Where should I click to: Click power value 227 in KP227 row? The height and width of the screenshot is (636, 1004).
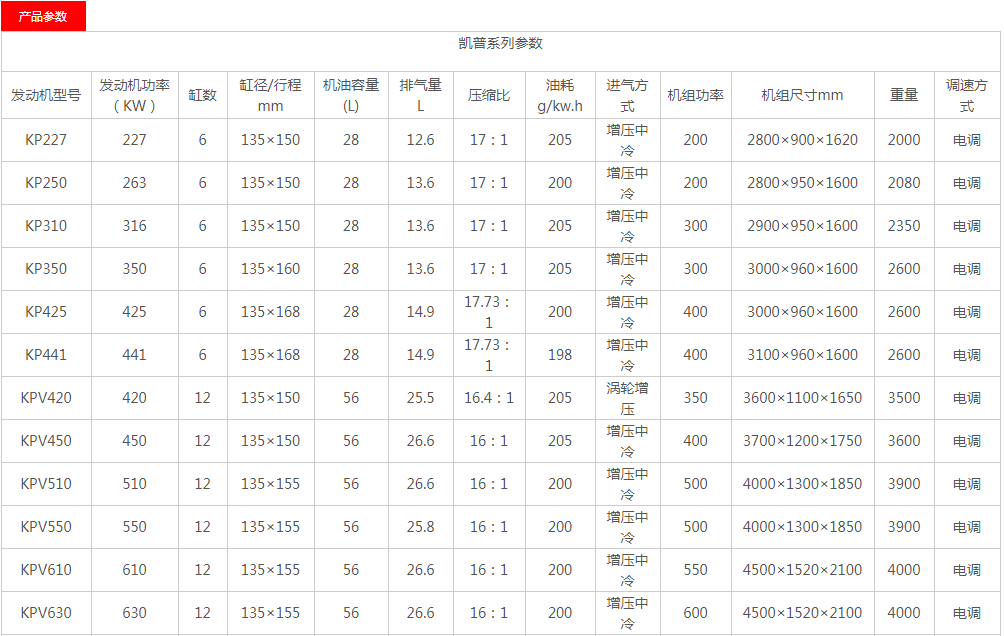[134, 140]
